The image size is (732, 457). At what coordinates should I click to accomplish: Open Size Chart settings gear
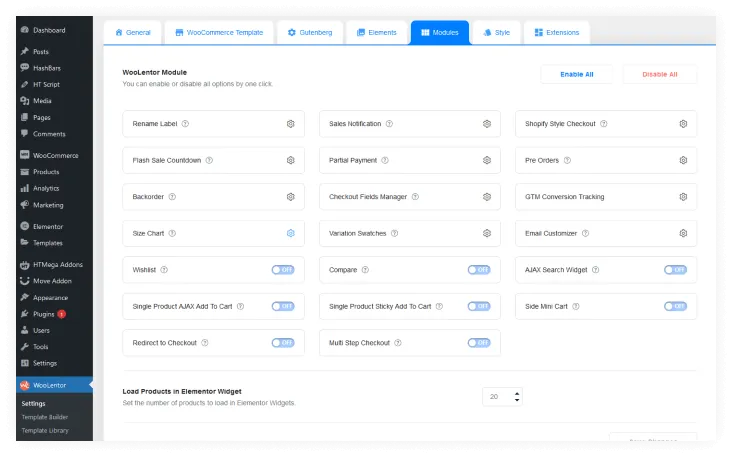(290, 233)
